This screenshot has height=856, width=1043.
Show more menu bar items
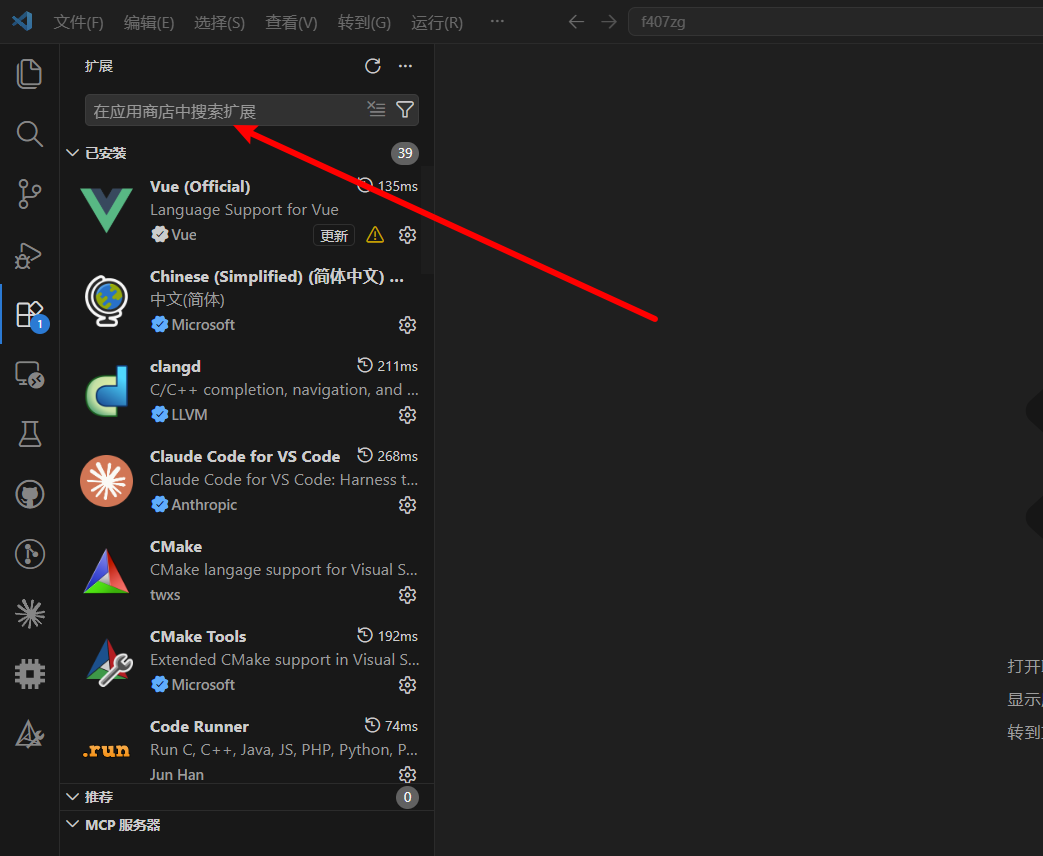[x=497, y=21]
